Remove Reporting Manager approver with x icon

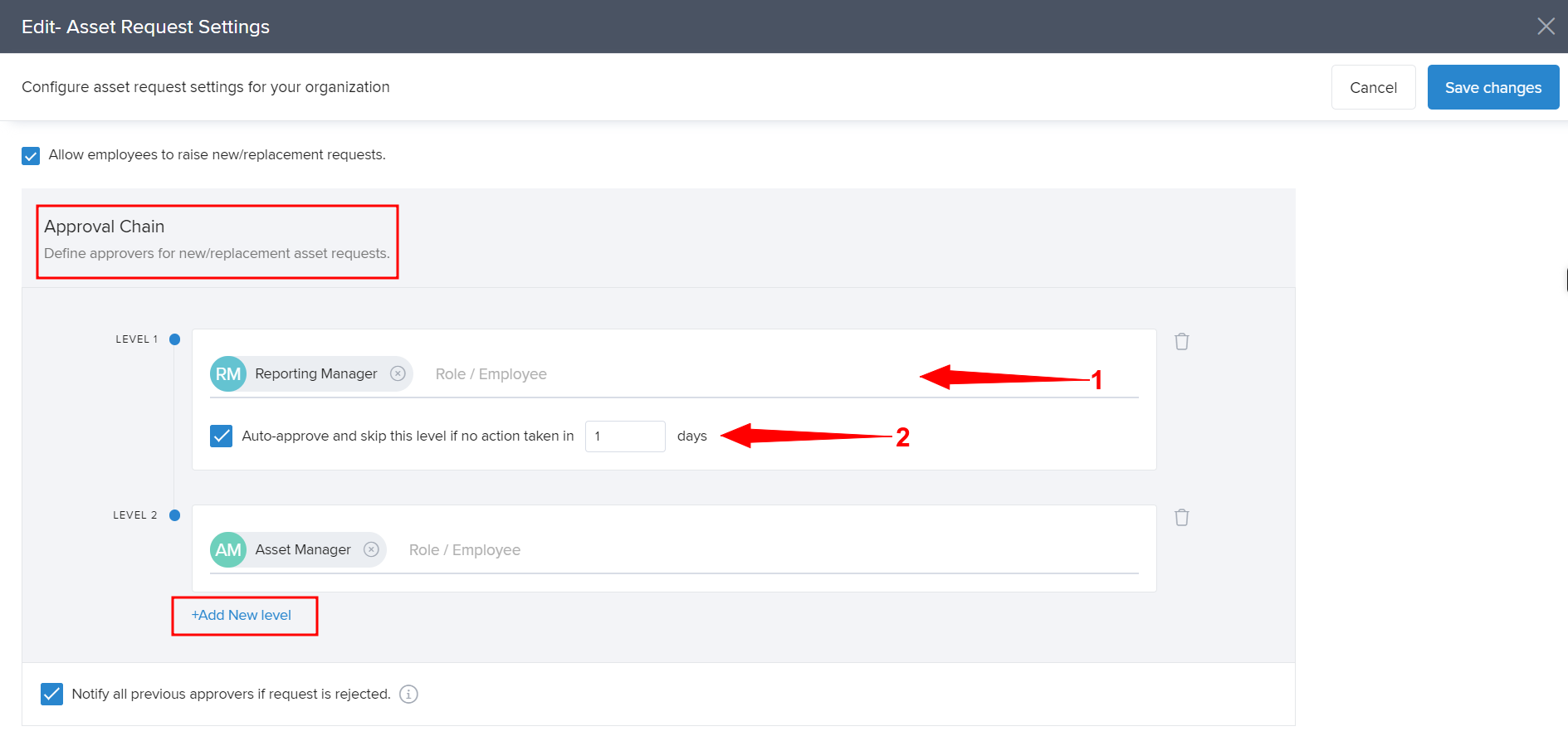click(398, 373)
